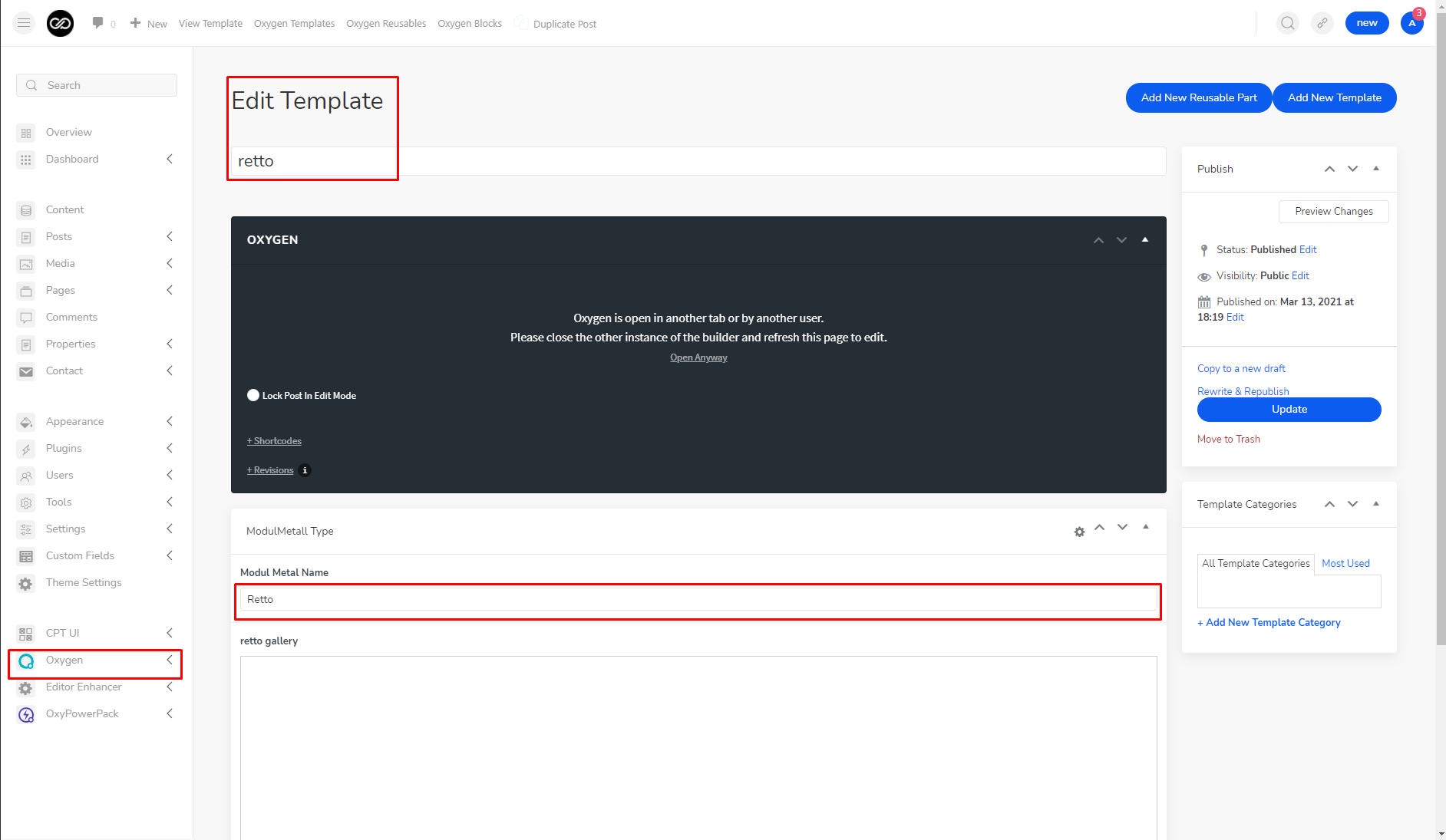Screen dimensions: 1446x840
Task: Click the Content sidebar icon
Action: tap(26, 210)
